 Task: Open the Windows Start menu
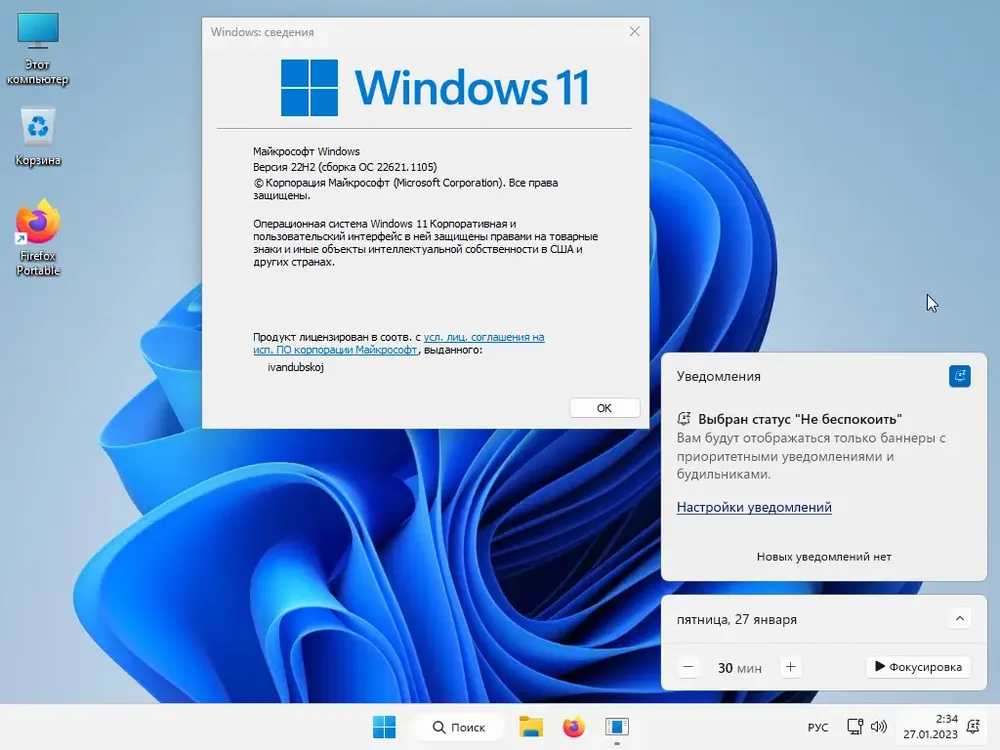(x=384, y=727)
